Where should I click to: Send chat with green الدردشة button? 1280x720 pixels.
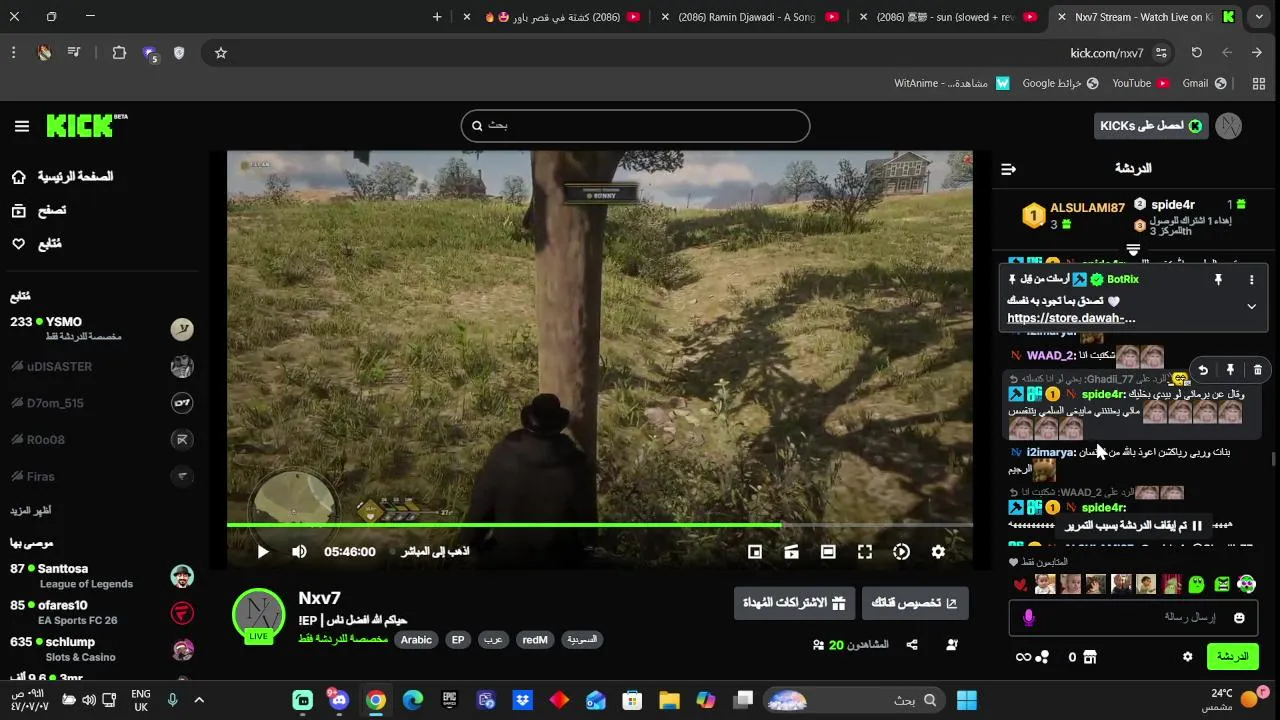click(x=1232, y=657)
